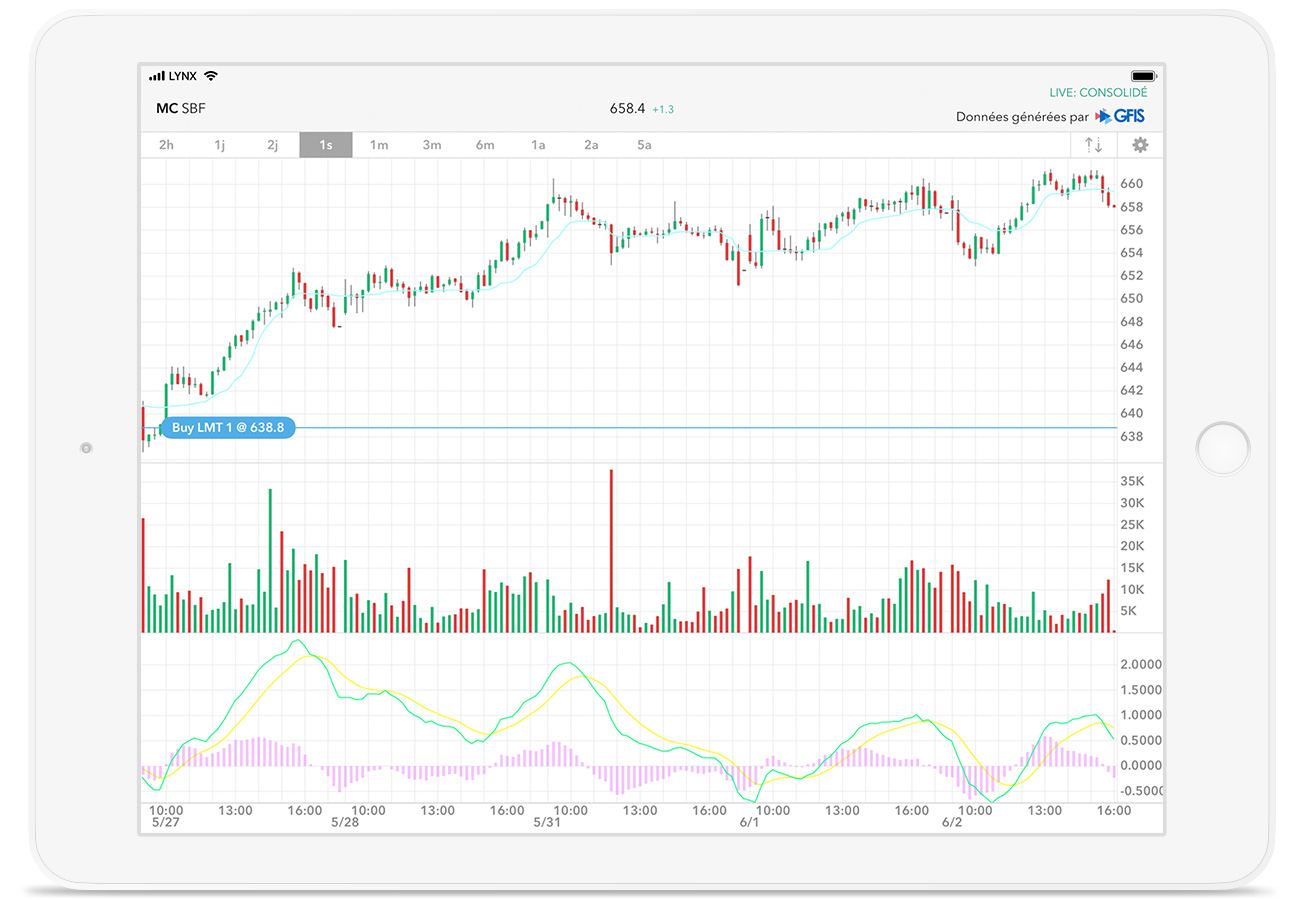The height and width of the screenshot is (900, 1300).
Task: Open the 2a timeframe
Action: [x=591, y=145]
